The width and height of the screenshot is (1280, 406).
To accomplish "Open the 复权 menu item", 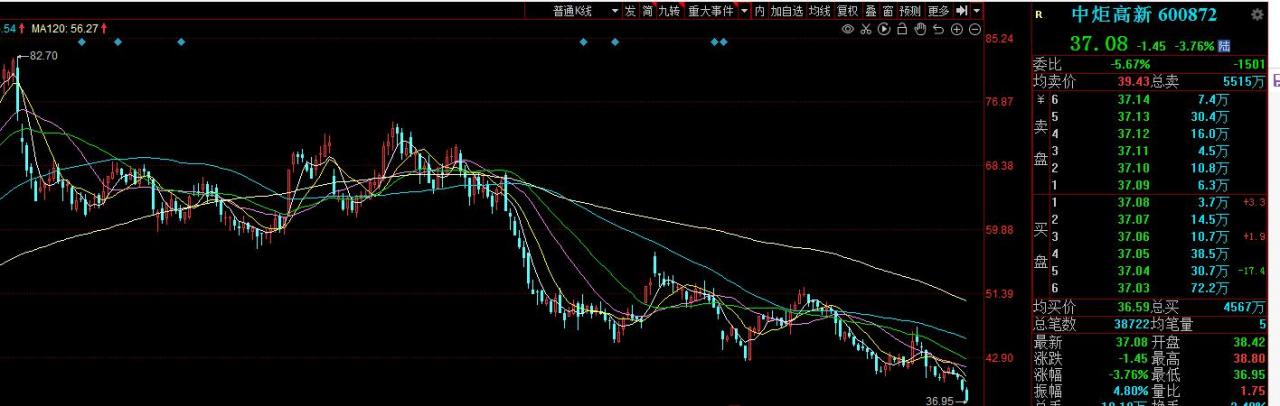I will 847,11.
